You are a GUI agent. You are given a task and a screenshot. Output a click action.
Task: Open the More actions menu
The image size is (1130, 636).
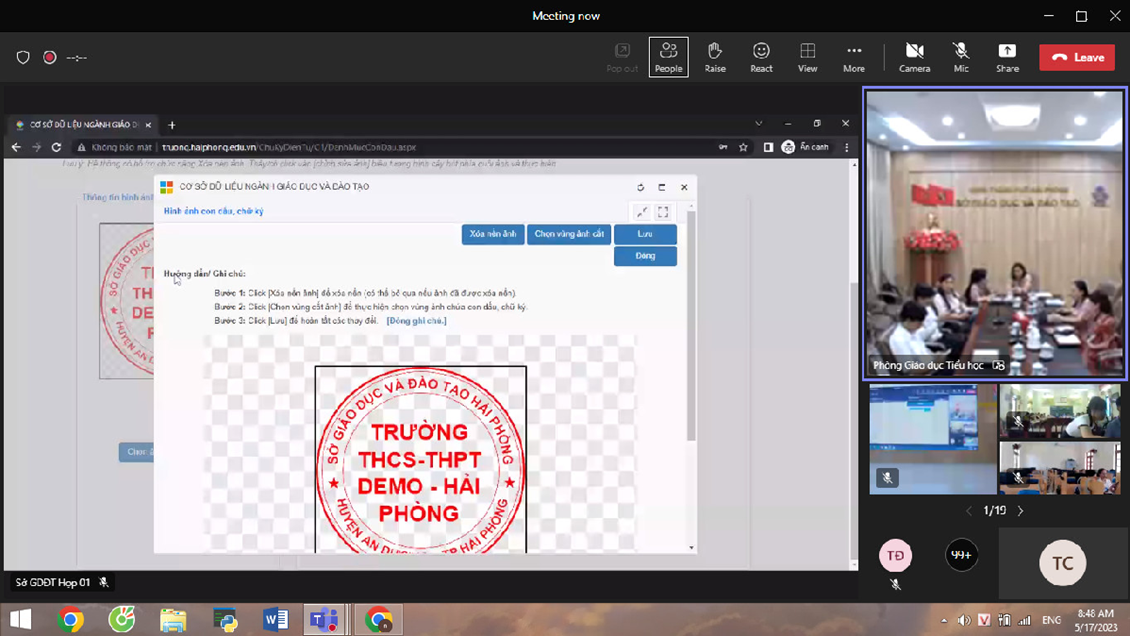pos(853,57)
